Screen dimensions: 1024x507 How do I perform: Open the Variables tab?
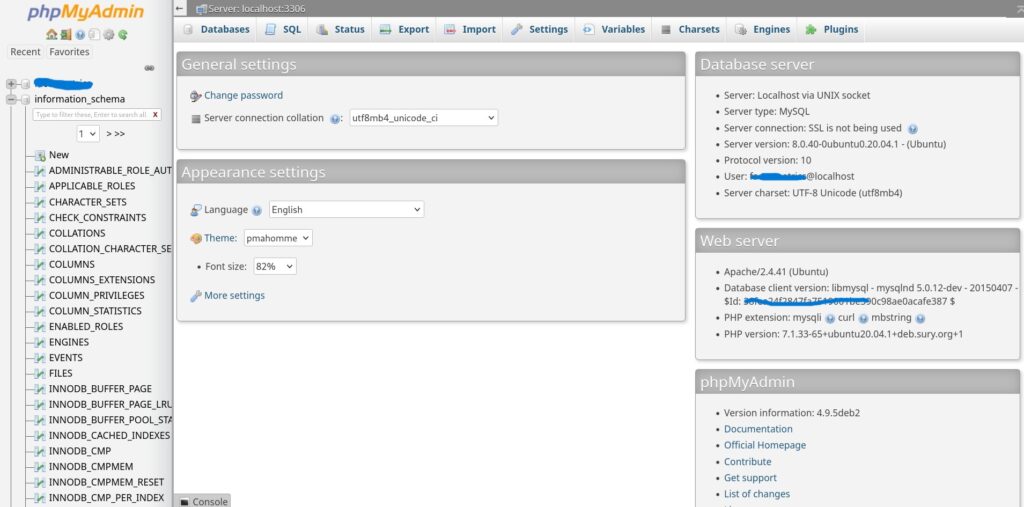click(614, 29)
